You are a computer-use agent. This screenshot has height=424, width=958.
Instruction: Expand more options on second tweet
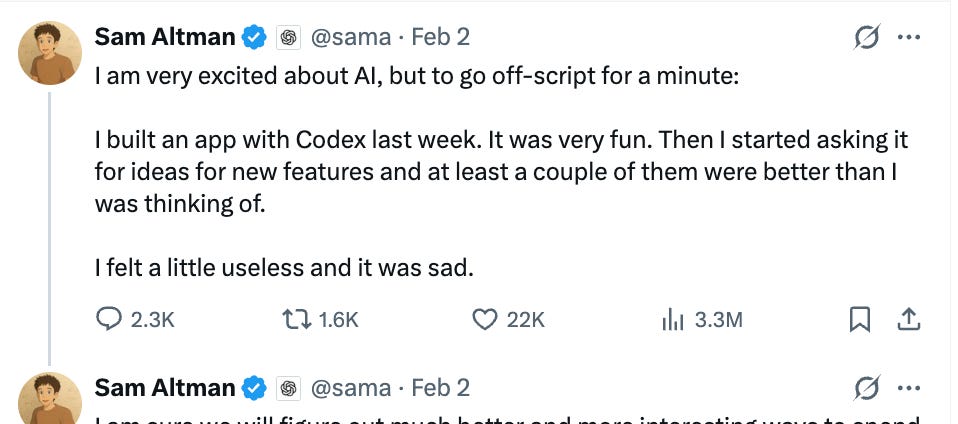(909, 387)
